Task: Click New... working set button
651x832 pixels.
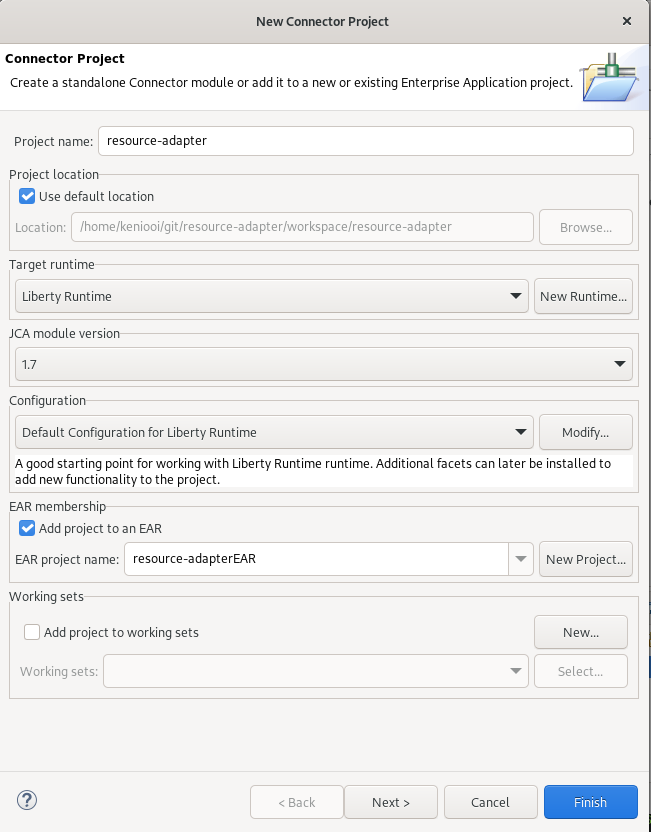Action: 580,632
